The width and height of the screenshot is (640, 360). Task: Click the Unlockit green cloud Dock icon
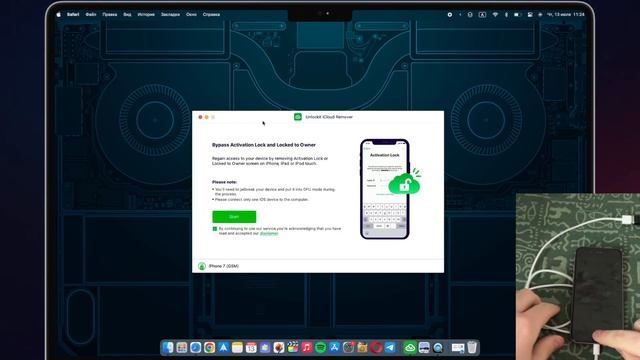[x=410, y=348]
